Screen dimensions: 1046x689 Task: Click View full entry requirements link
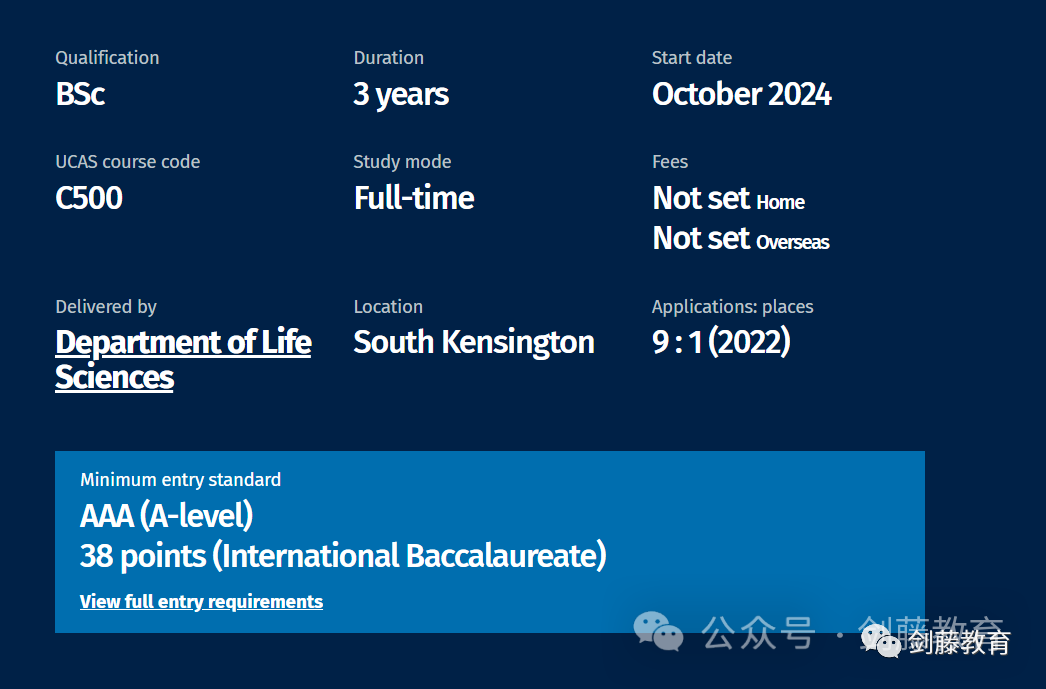point(201,602)
